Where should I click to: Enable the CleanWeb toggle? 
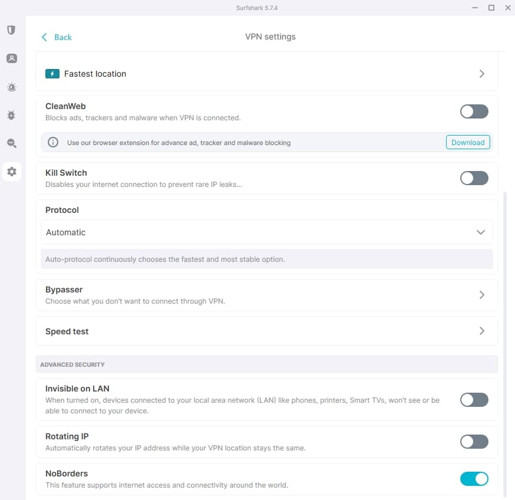click(x=474, y=112)
